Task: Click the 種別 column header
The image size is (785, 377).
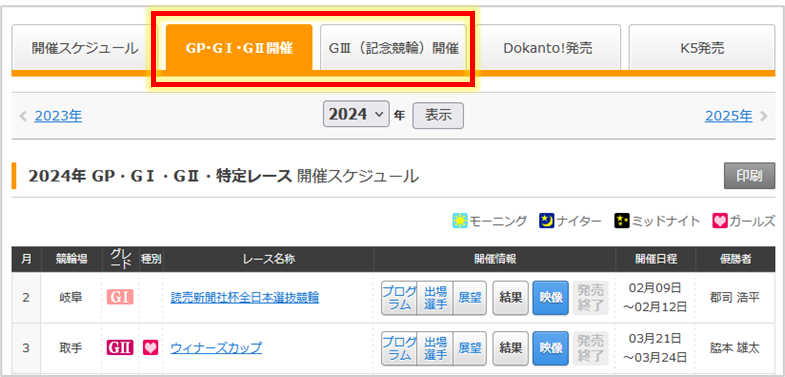Action: tap(151, 259)
